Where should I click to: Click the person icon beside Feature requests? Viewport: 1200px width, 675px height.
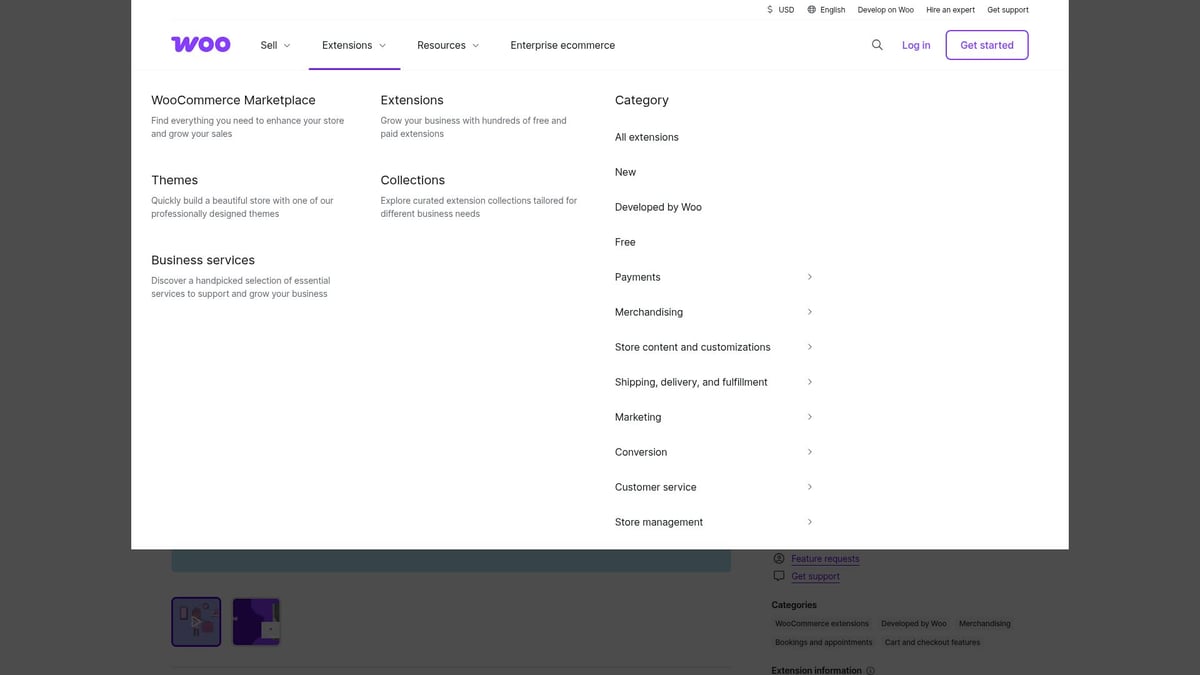click(x=778, y=558)
